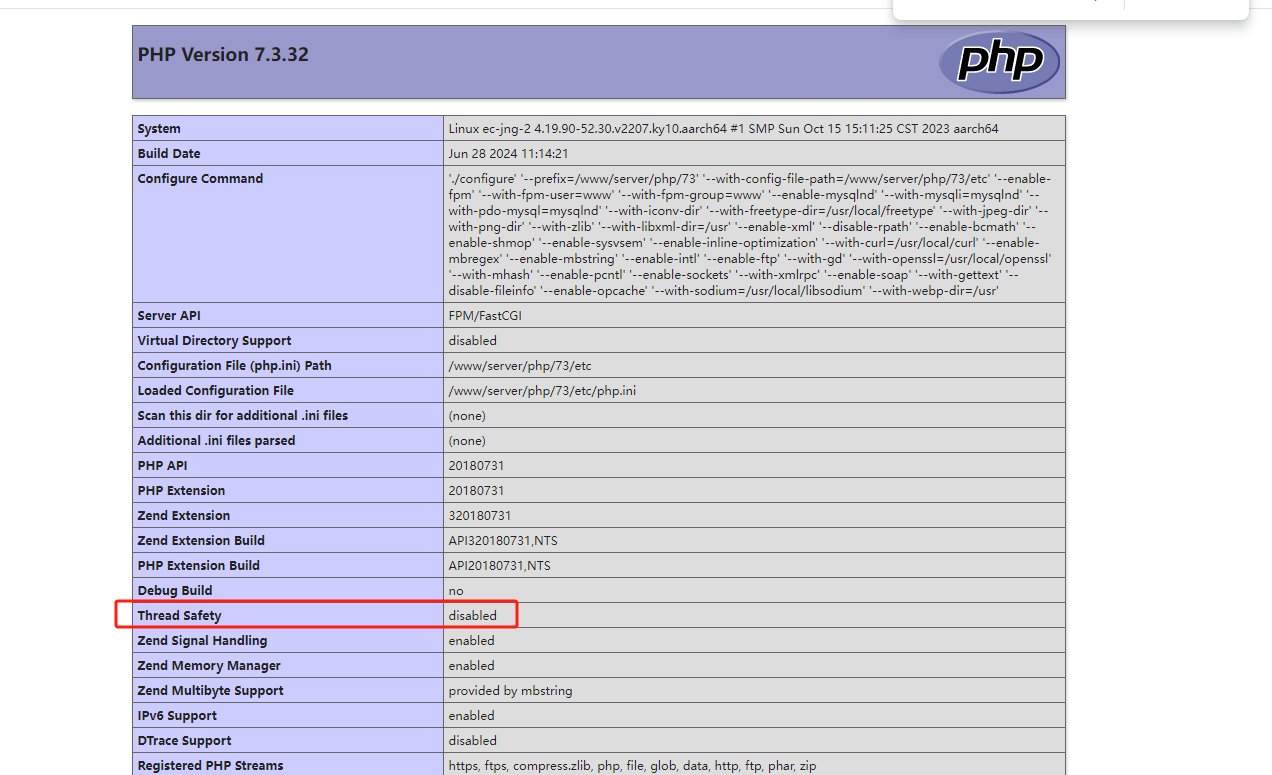1272x775 pixels.
Task: Click the 'Jun 28 2024 11:14:21' value
Action: click(508, 154)
